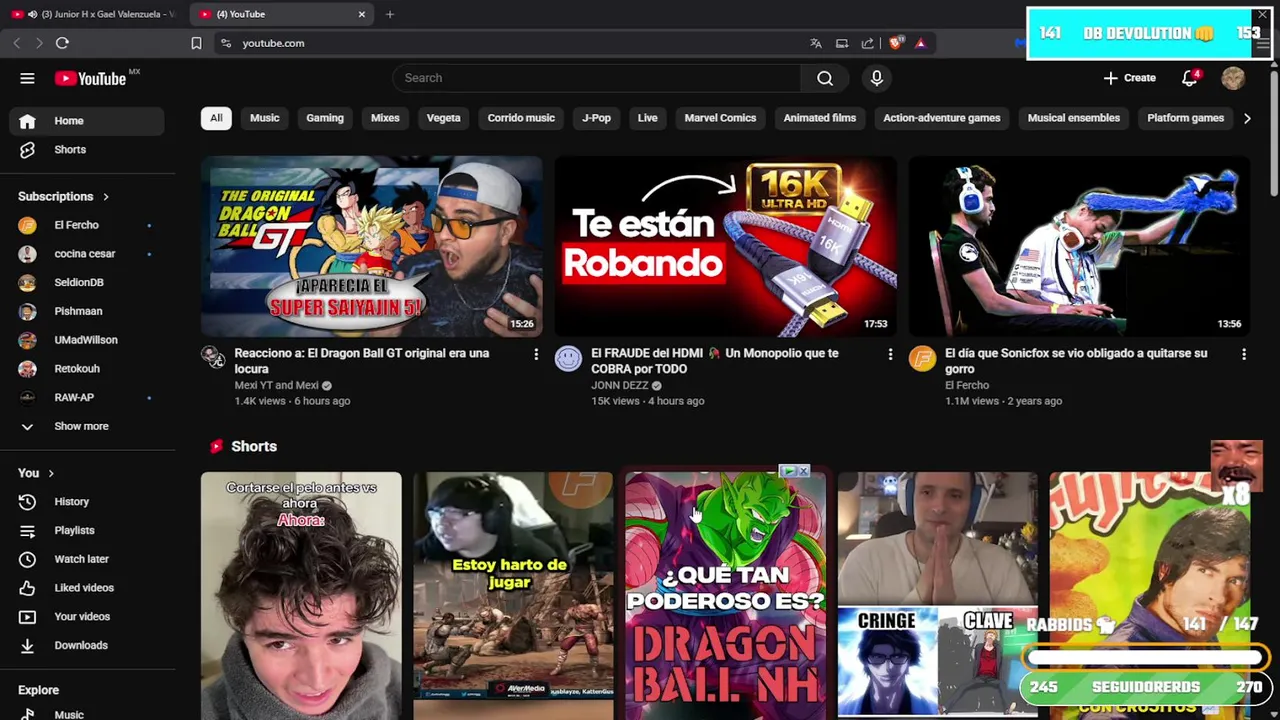The width and height of the screenshot is (1280, 720).
Task: Open the You section chevron
Action: [50, 473]
